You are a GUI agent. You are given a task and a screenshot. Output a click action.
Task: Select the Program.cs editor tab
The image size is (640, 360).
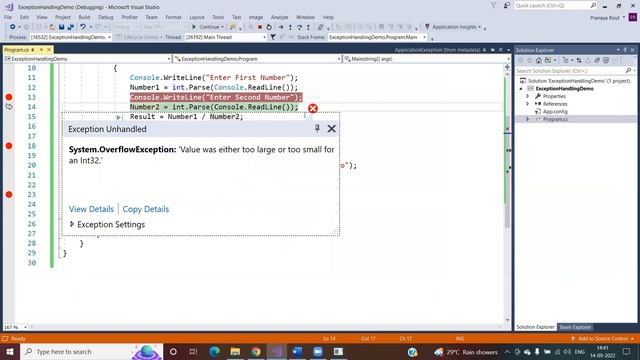16,50
